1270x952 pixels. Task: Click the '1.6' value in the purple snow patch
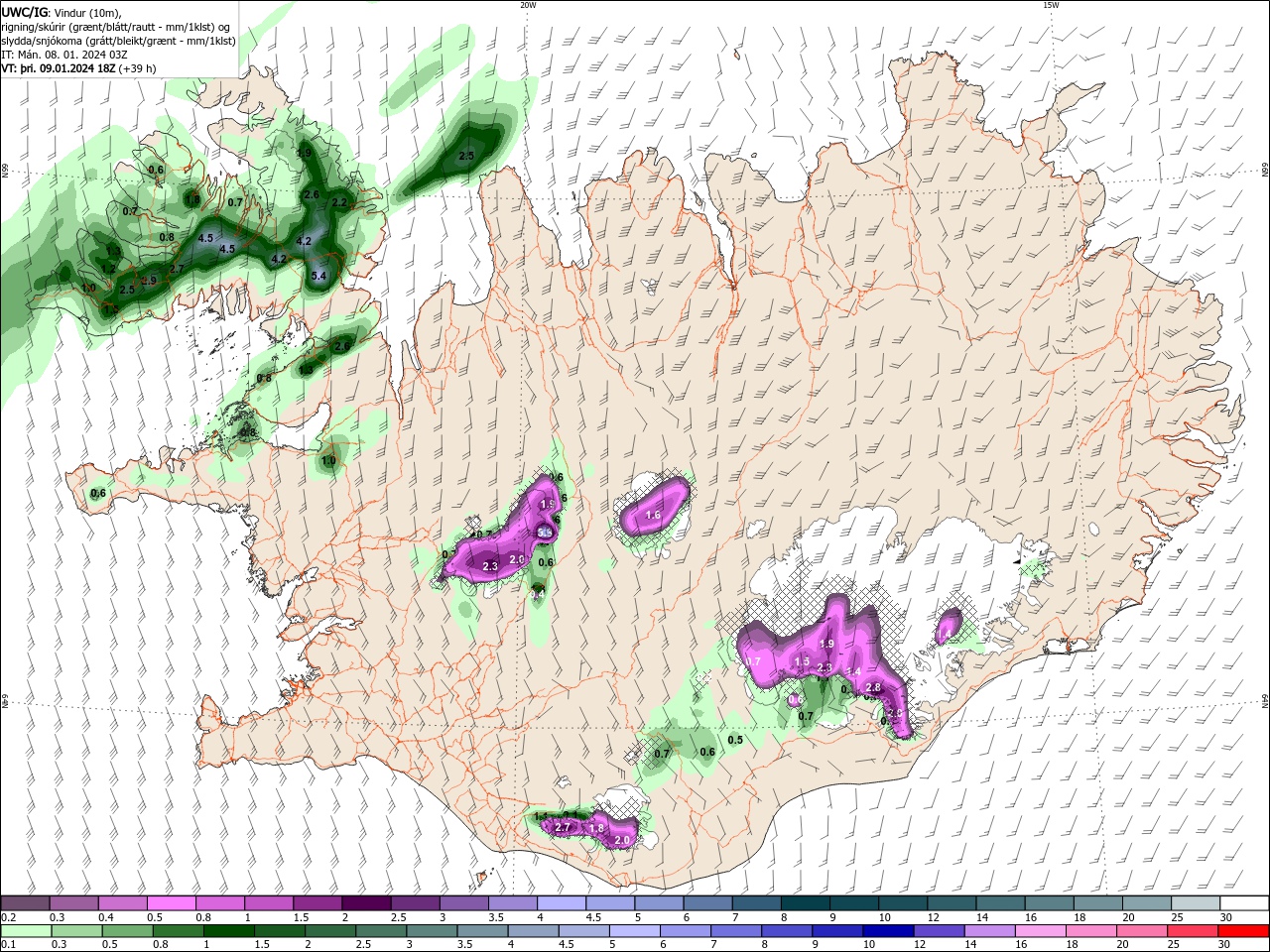pyautogui.click(x=653, y=515)
